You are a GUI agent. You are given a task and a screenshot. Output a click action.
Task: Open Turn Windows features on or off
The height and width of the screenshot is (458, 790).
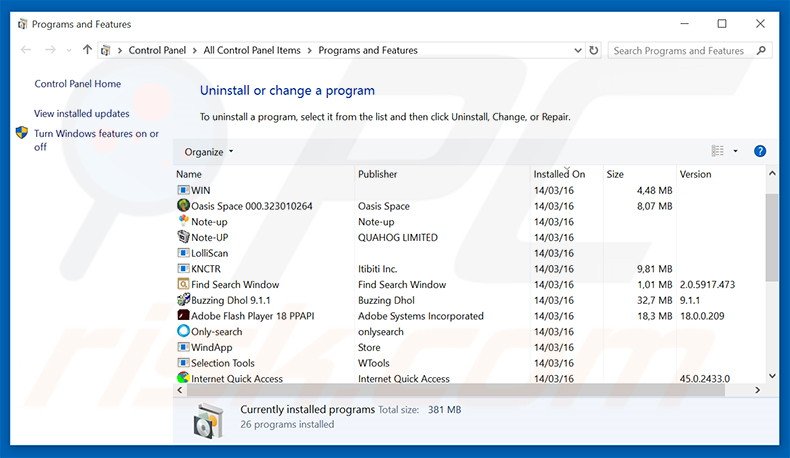[96, 140]
